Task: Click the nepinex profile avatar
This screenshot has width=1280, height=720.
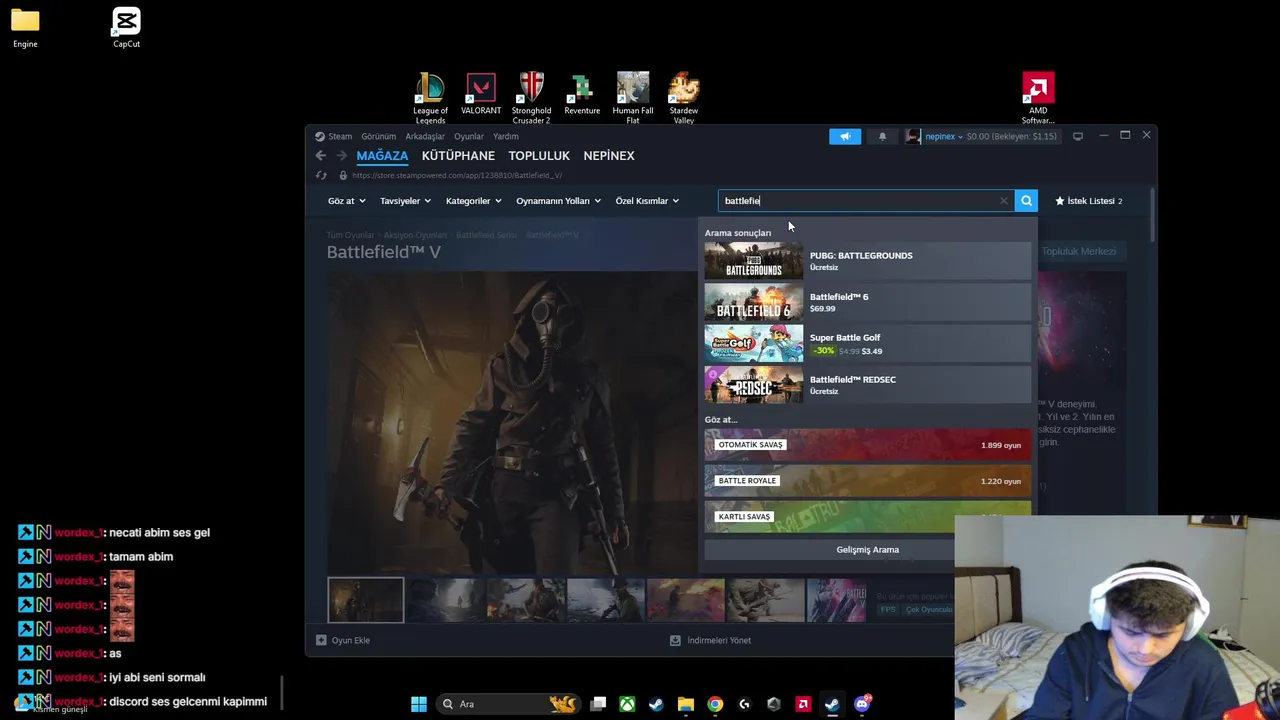Action: coord(913,136)
